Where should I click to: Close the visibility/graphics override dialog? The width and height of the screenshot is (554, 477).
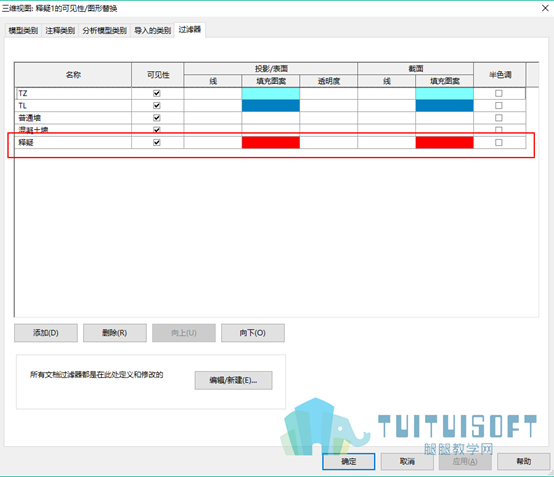tap(545, 8)
